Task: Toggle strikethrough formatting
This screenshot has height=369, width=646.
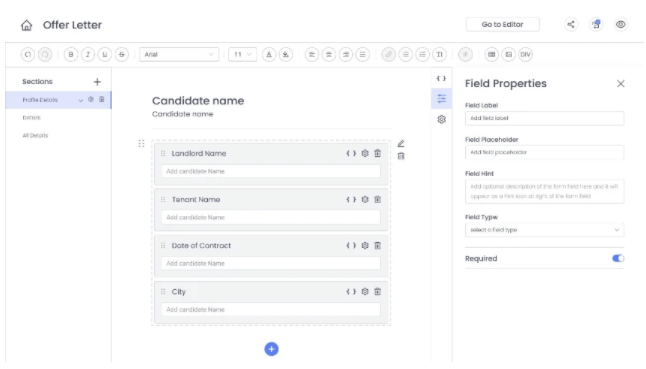Action: pyautogui.click(x=122, y=54)
